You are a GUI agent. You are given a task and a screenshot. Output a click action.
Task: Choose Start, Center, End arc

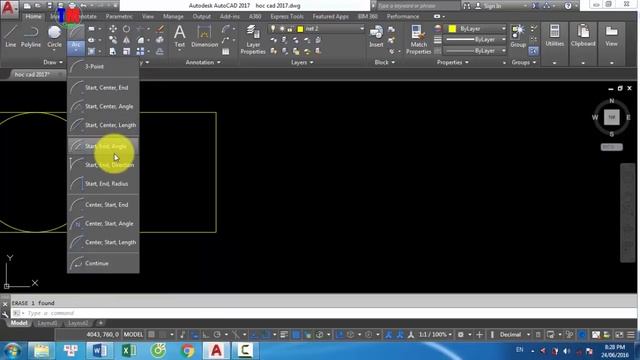[103, 87]
